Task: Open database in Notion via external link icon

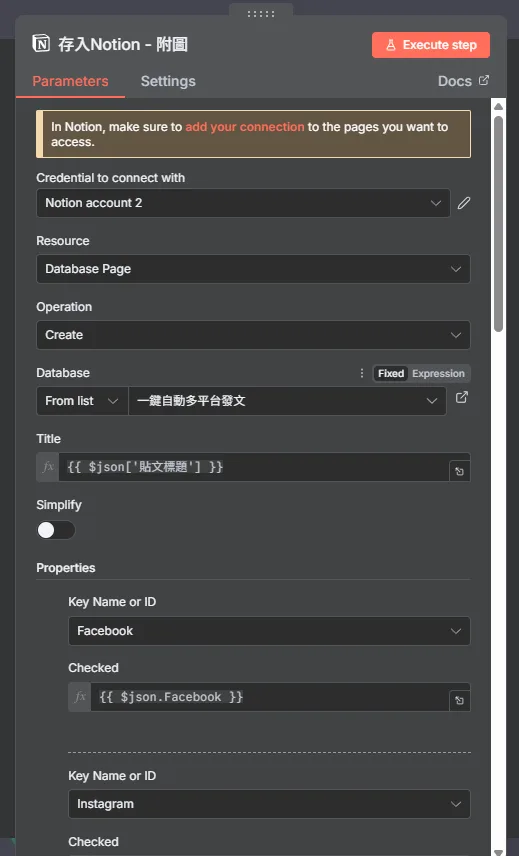Action: click(462, 397)
